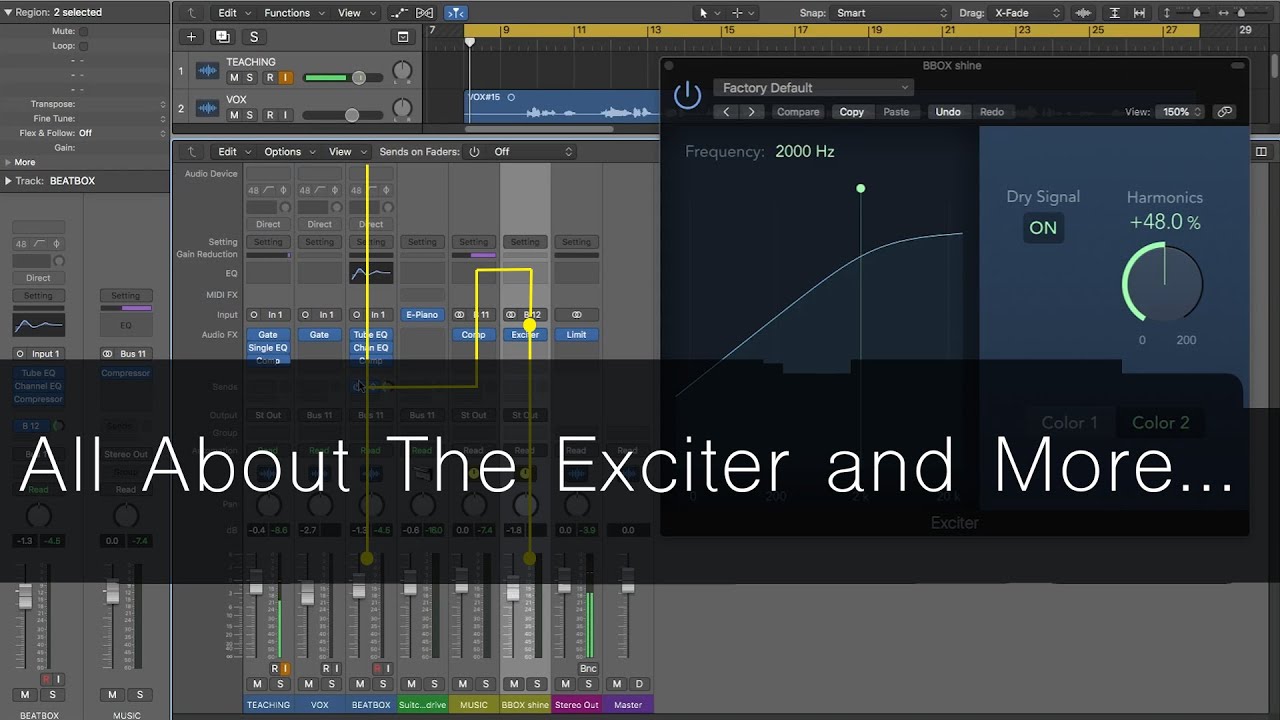Expand the More section in Region inspector
The width and height of the screenshot is (1280, 720).
pyautogui.click(x=8, y=162)
